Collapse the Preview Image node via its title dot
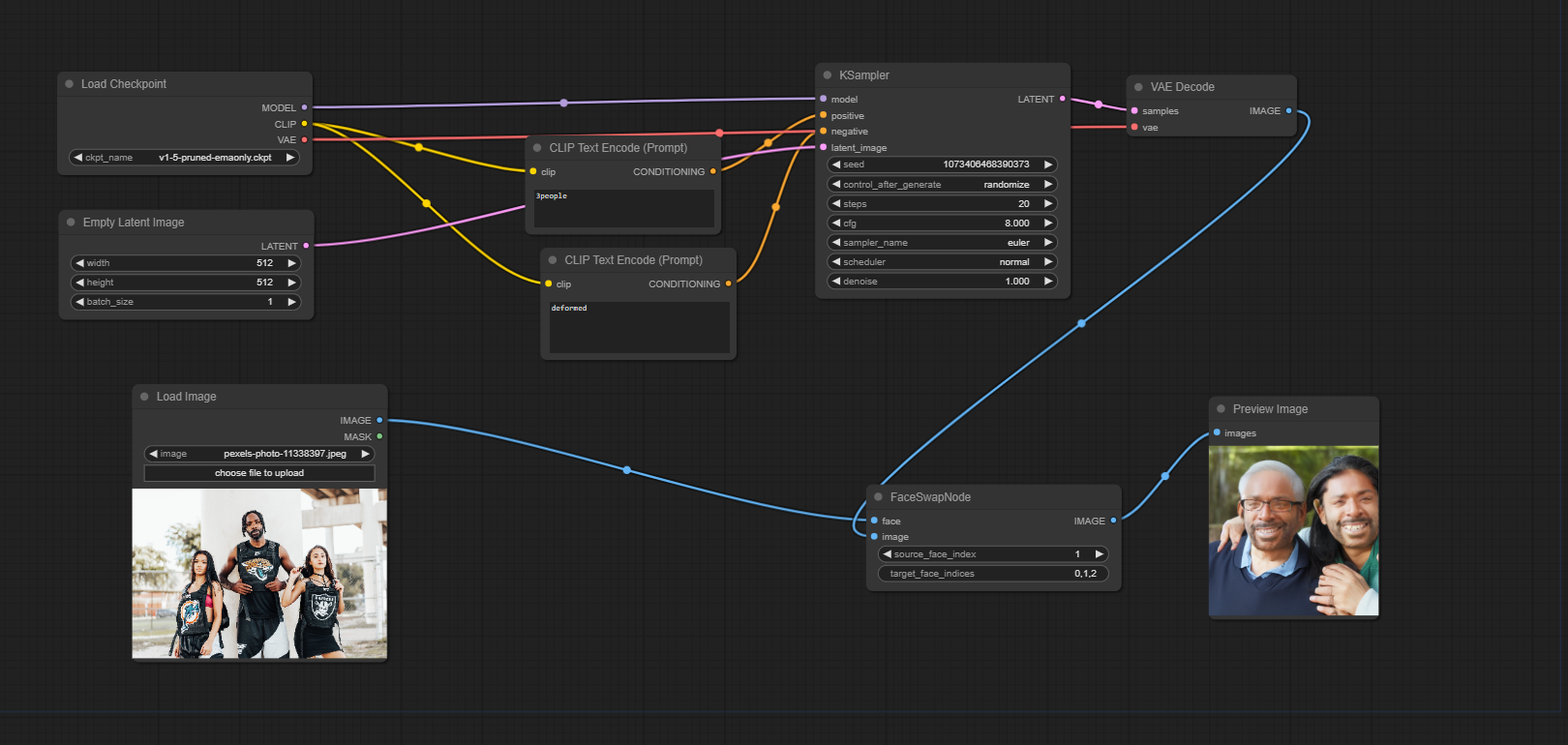Screen dimensions: 1568x745 click(x=1221, y=409)
